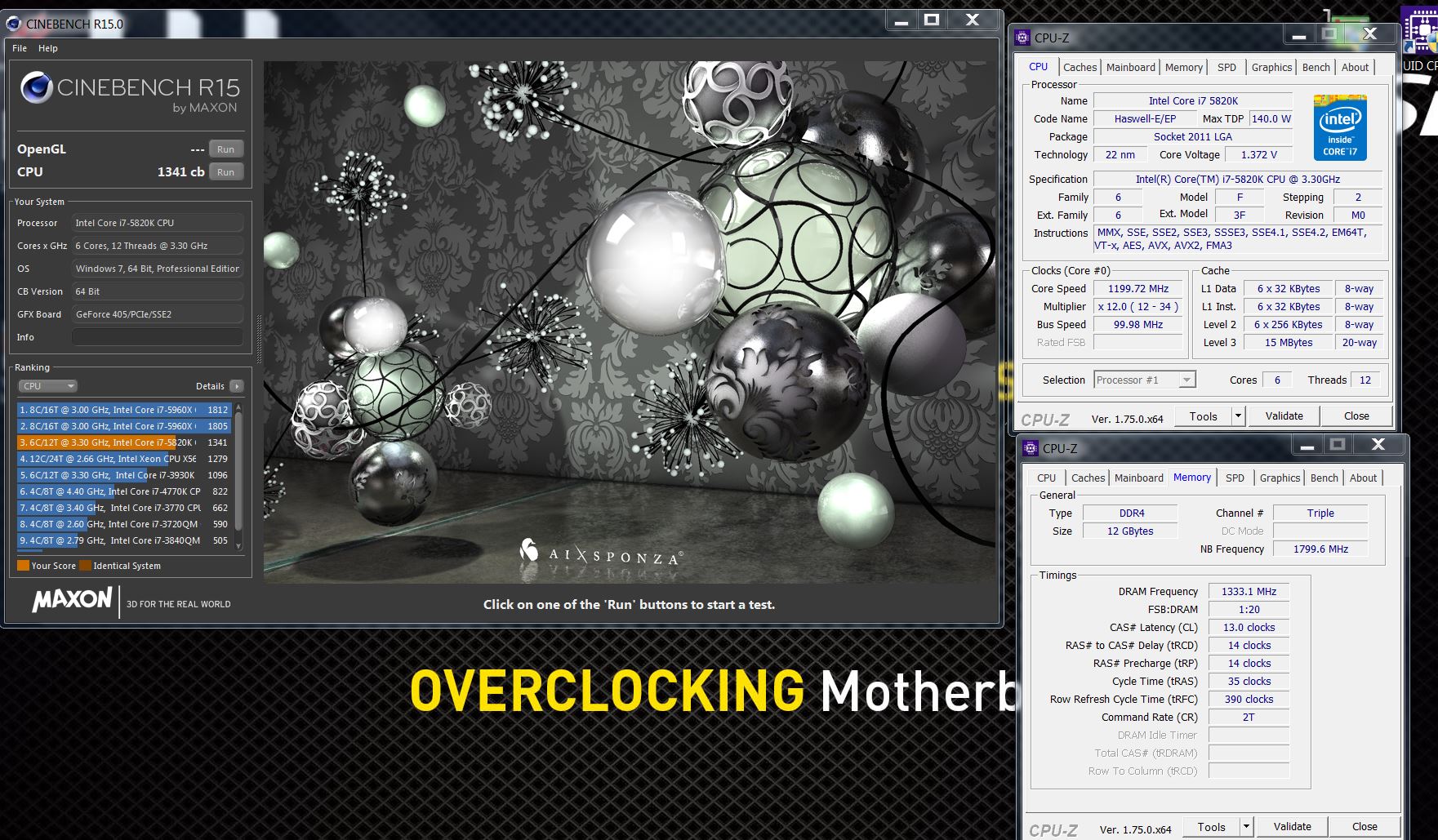Run the OpenGL benchmark
The width and height of the screenshot is (1438, 840).
coord(226,149)
